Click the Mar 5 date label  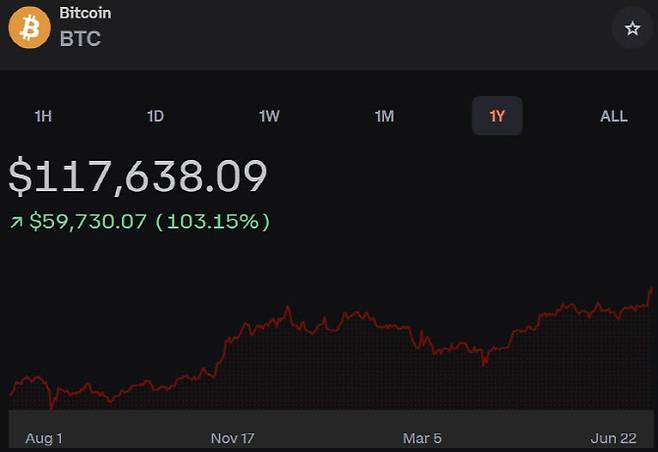click(x=422, y=438)
